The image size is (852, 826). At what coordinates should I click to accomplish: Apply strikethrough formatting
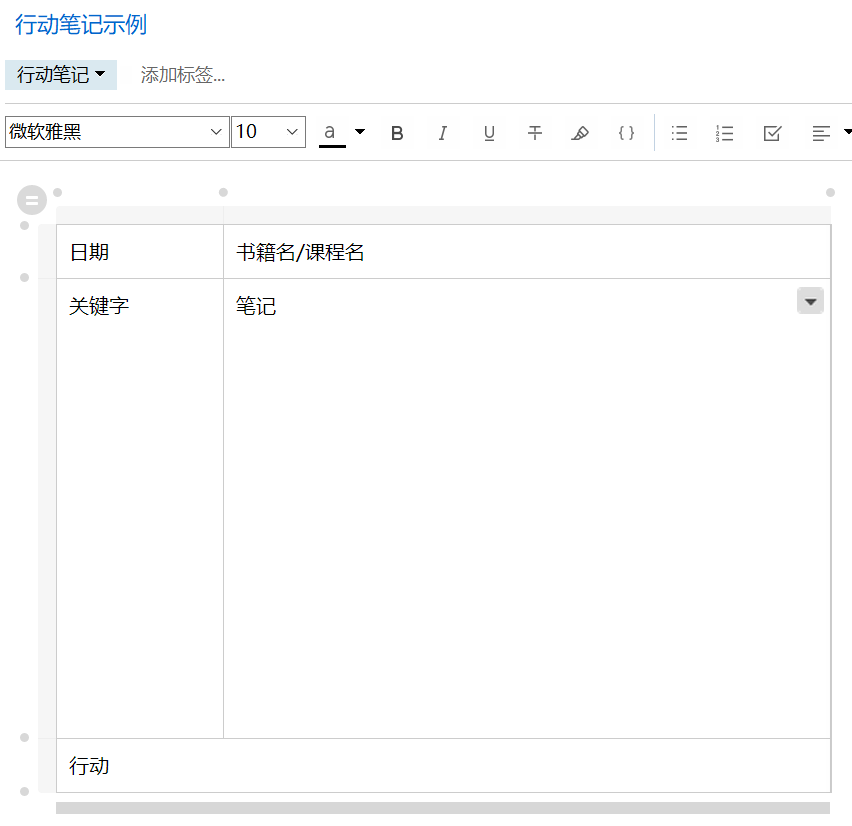pyautogui.click(x=535, y=133)
